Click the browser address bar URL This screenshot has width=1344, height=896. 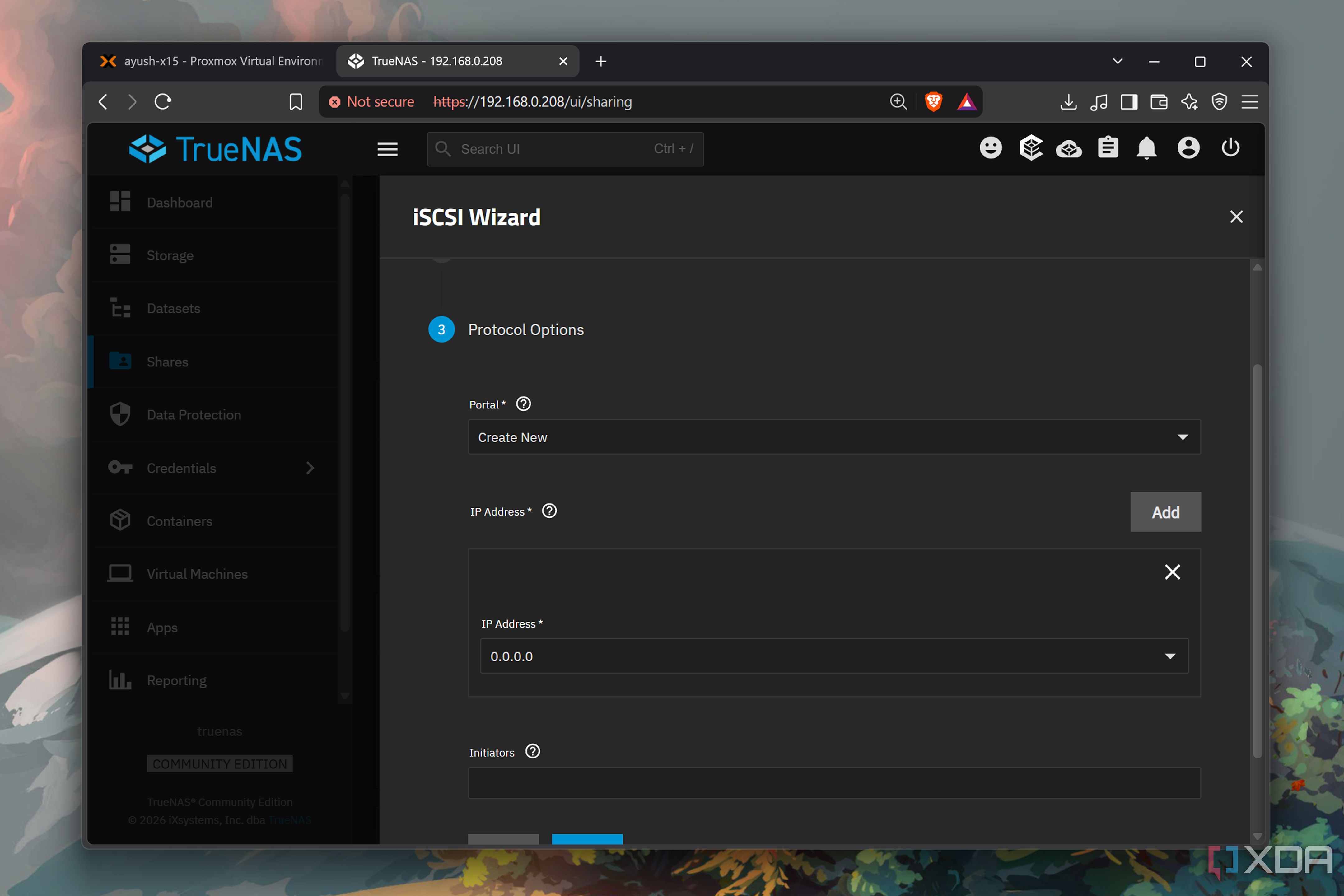(532, 102)
